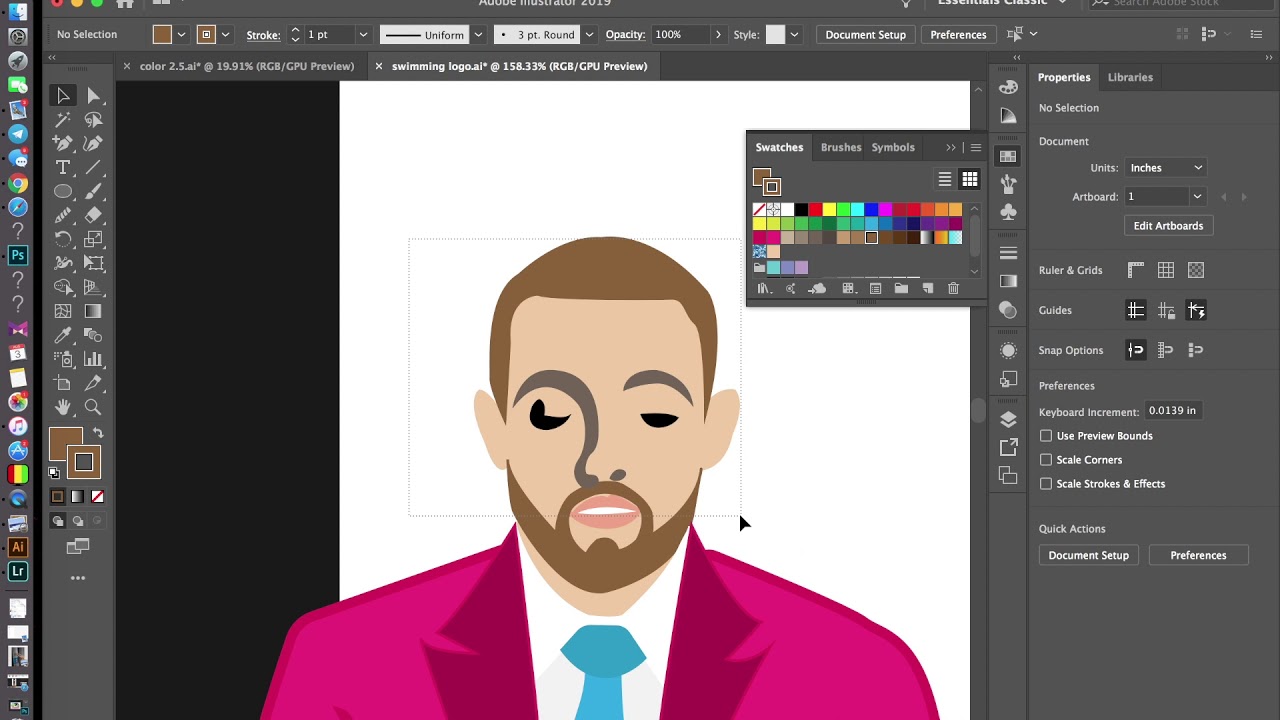The height and width of the screenshot is (720, 1280).
Task: Select the Hand tool
Action: 63,407
